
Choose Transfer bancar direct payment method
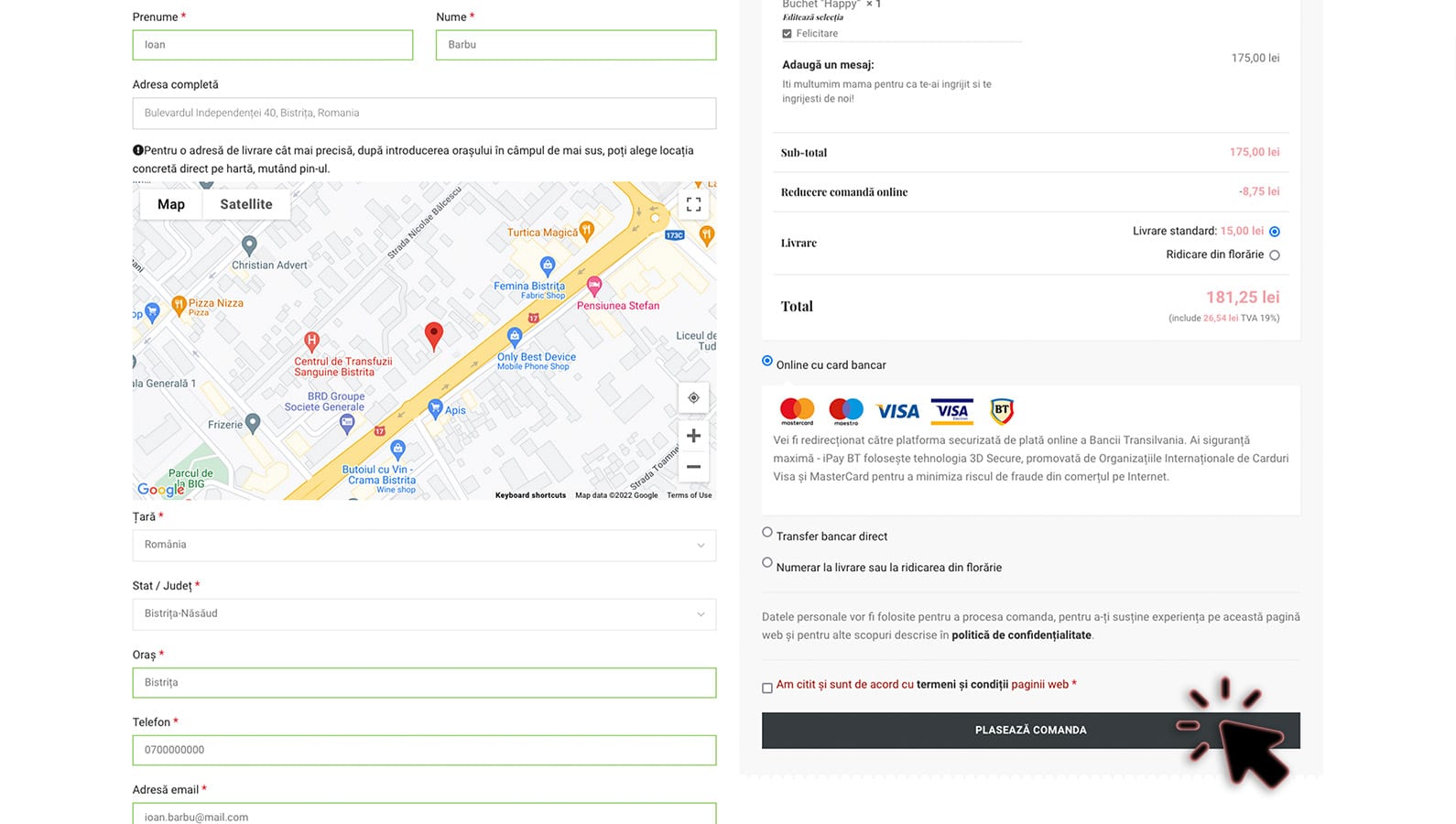tap(767, 532)
